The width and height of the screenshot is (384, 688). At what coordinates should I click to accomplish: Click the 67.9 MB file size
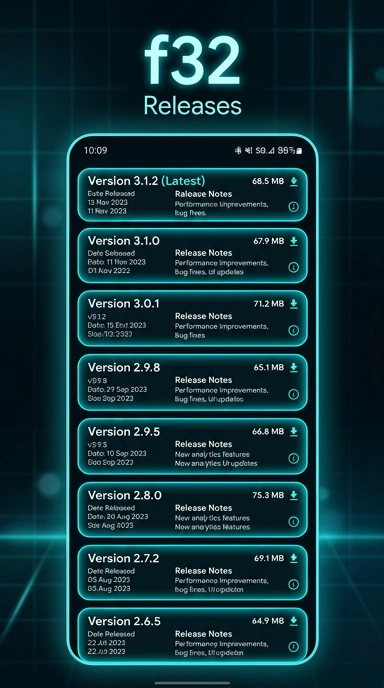click(x=269, y=241)
